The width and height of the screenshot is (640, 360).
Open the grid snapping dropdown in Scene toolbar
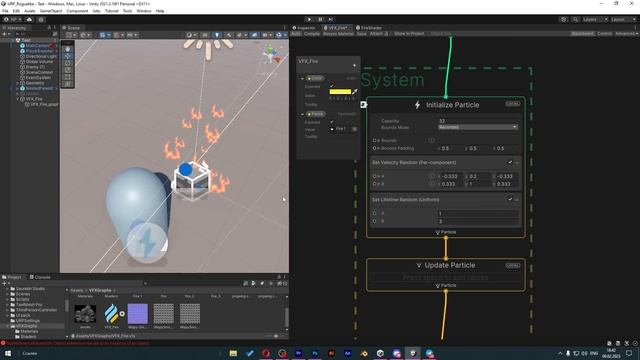click(118, 35)
